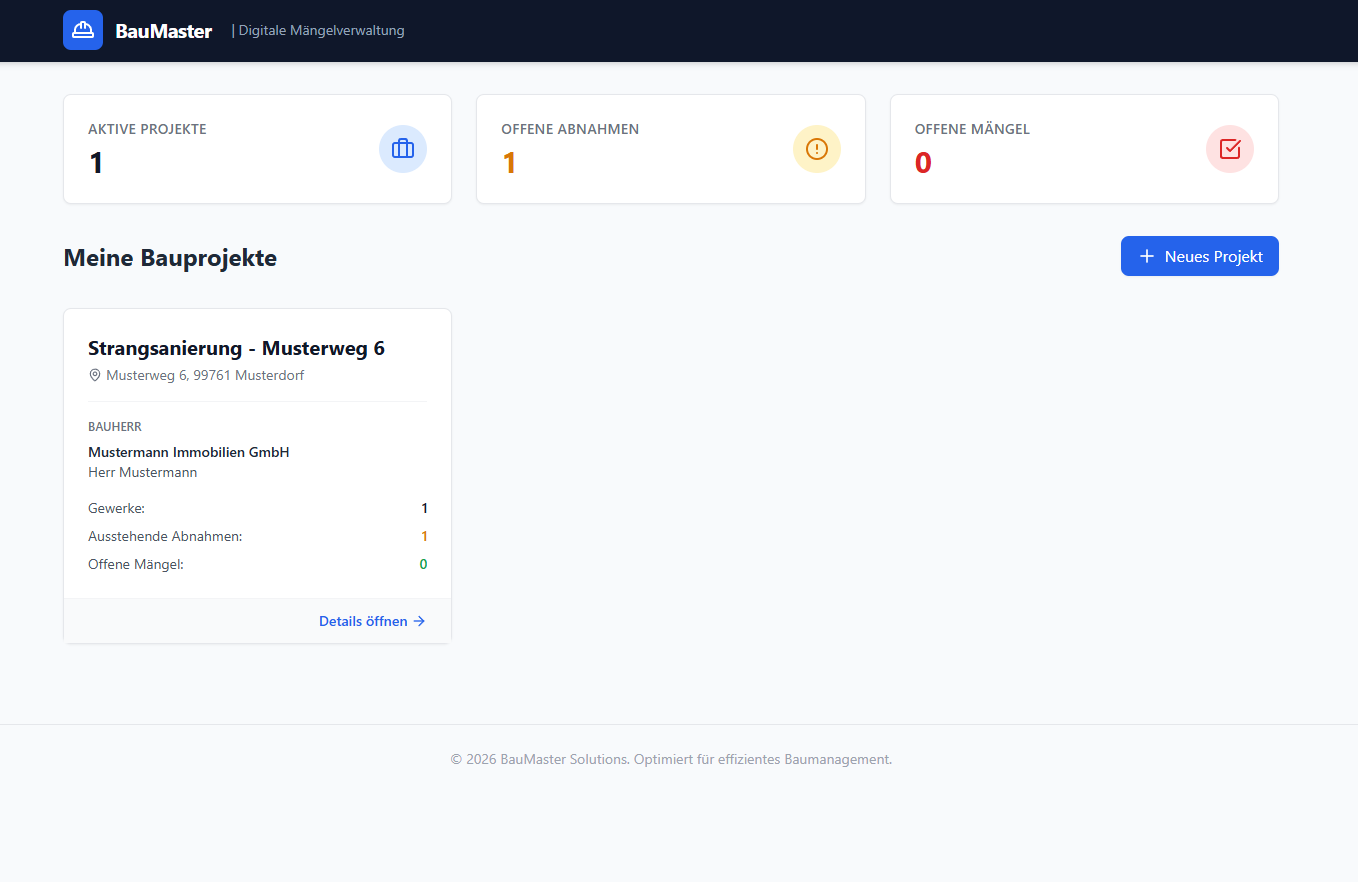This screenshot has height=882, width=1358.
Task: Click the Offene Mängel label in project card
Action: point(136,564)
